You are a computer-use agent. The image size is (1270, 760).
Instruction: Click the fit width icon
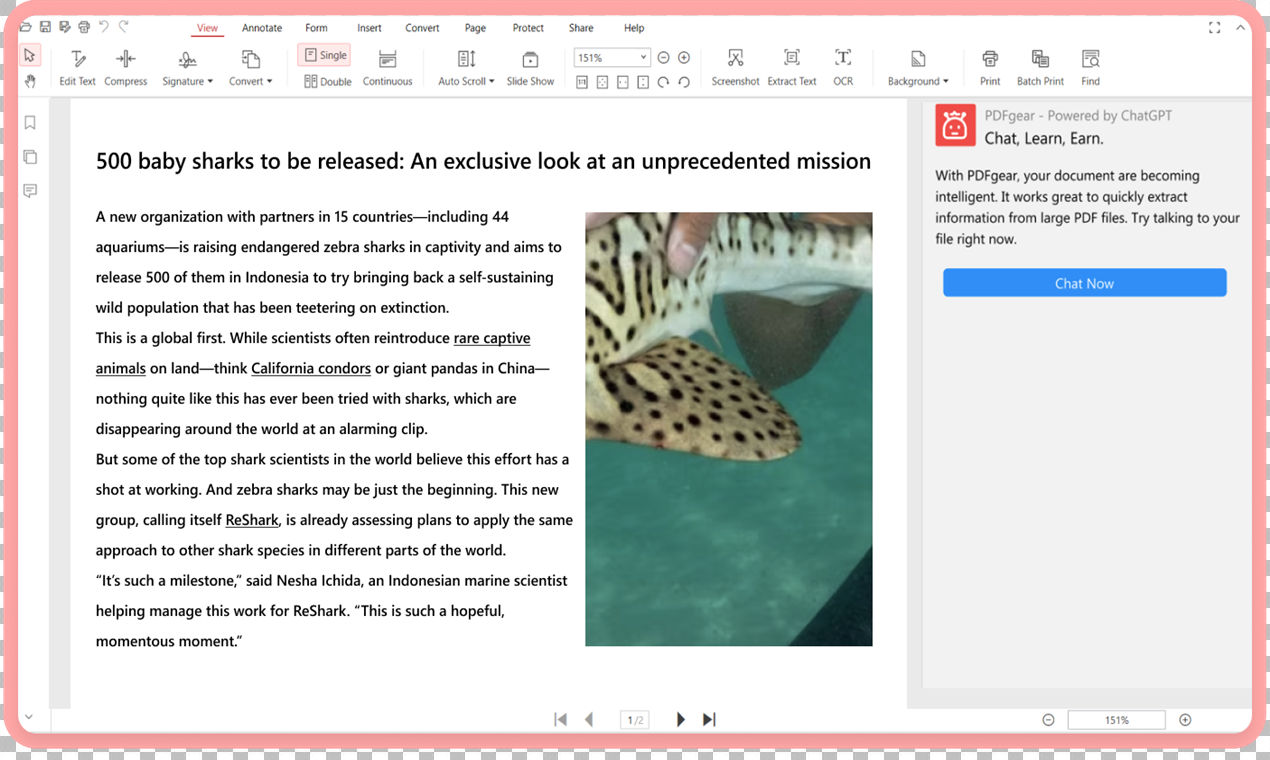pos(622,82)
